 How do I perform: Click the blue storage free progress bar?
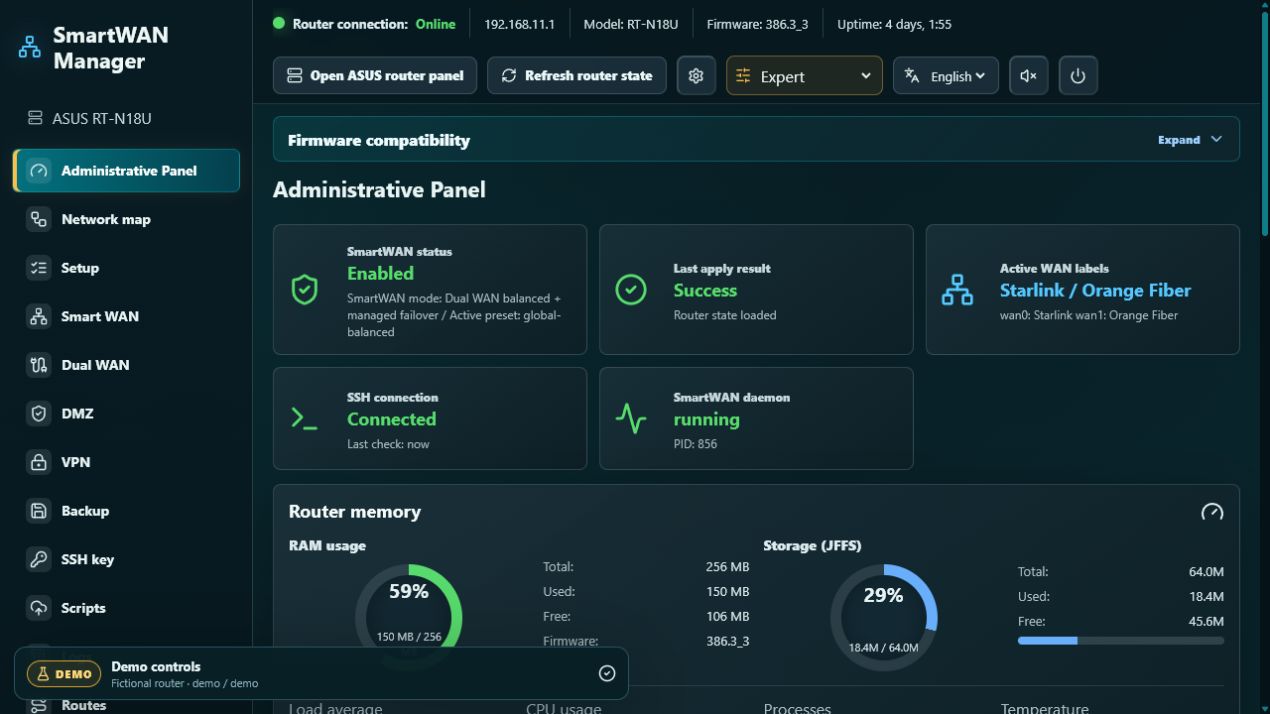click(1121, 640)
